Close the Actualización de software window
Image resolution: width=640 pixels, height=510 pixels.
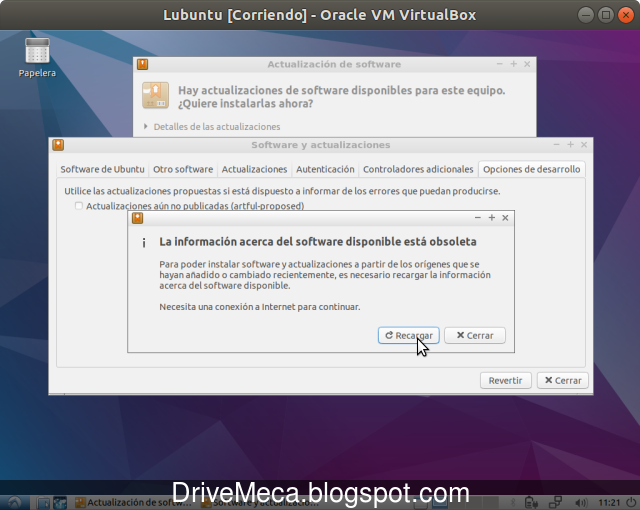tap(527, 64)
